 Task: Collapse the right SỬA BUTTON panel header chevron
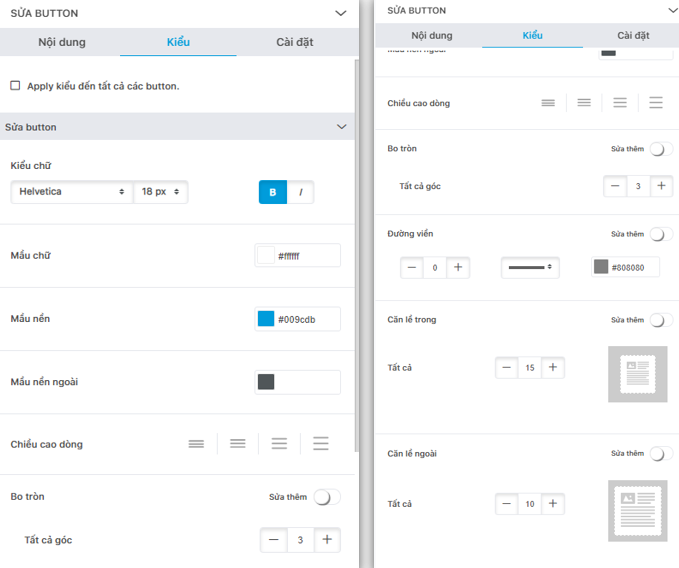pos(673,10)
